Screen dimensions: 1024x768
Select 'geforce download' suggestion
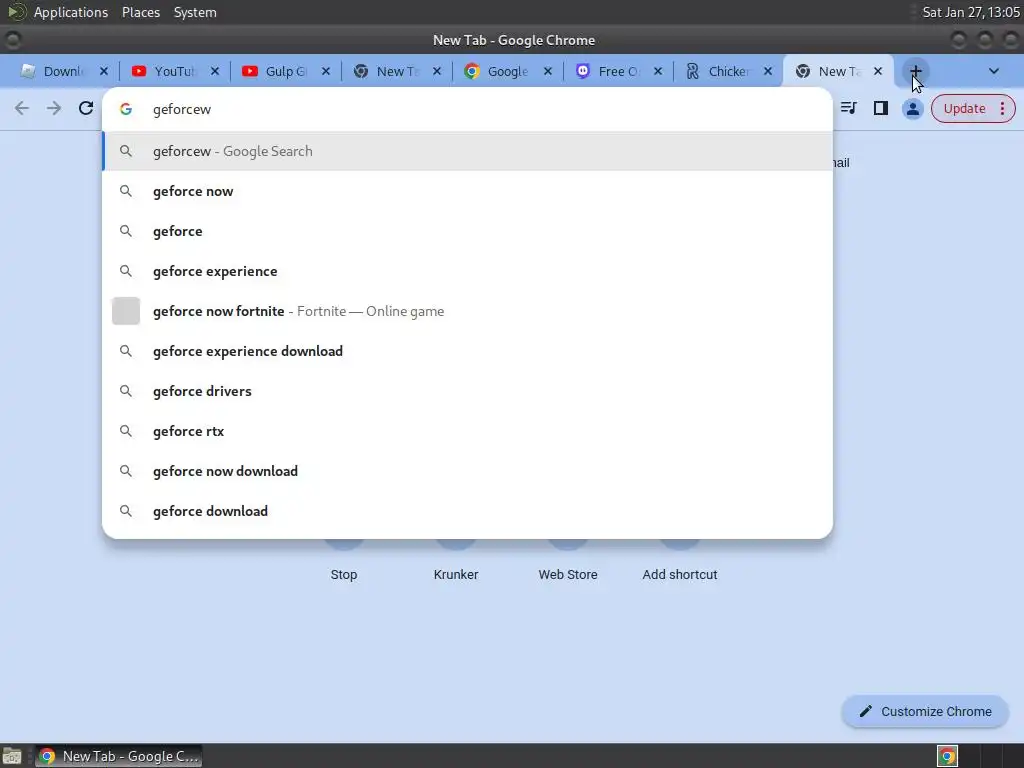468,511
